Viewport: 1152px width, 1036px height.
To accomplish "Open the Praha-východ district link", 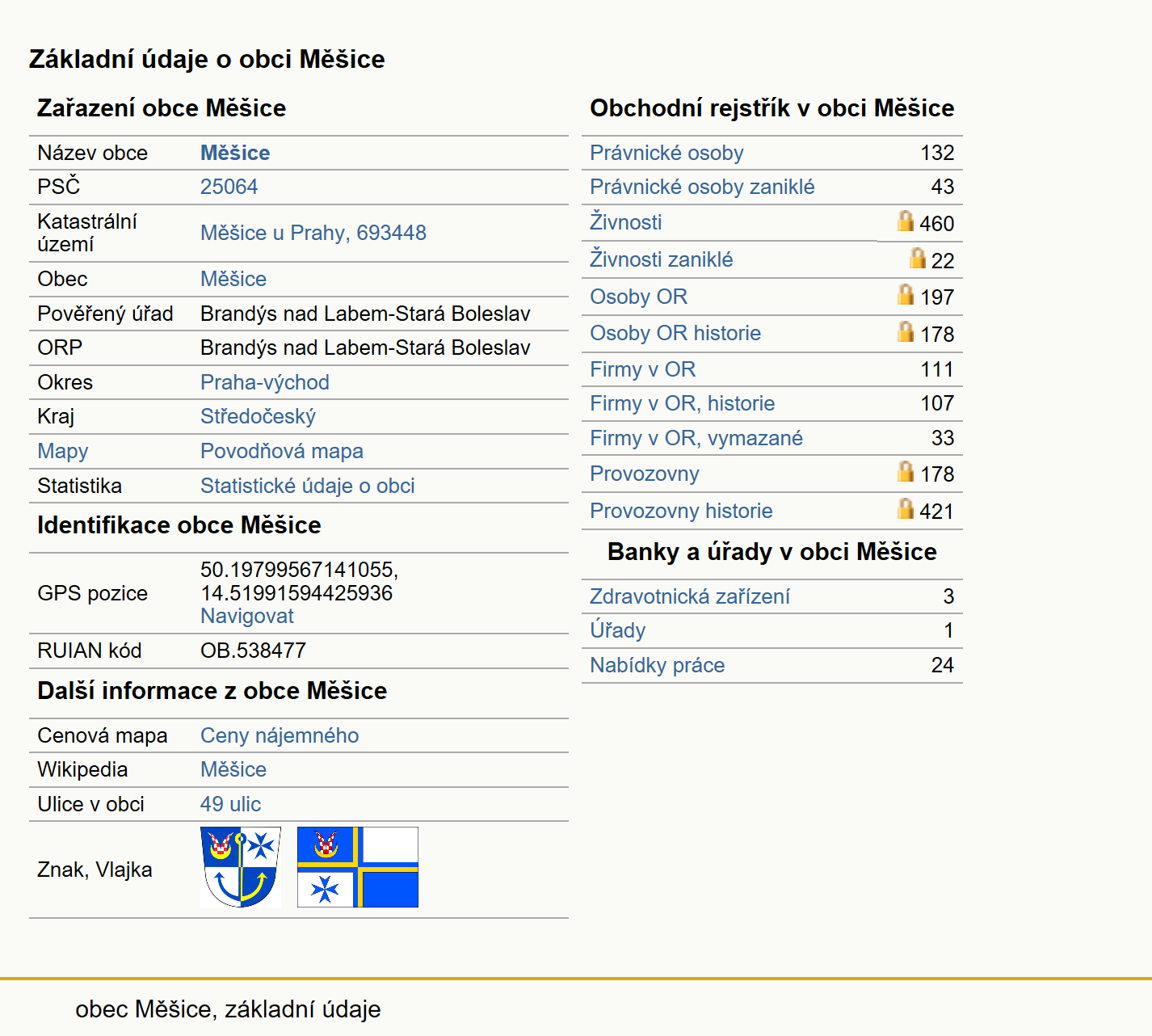I will click(x=265, y=382).
